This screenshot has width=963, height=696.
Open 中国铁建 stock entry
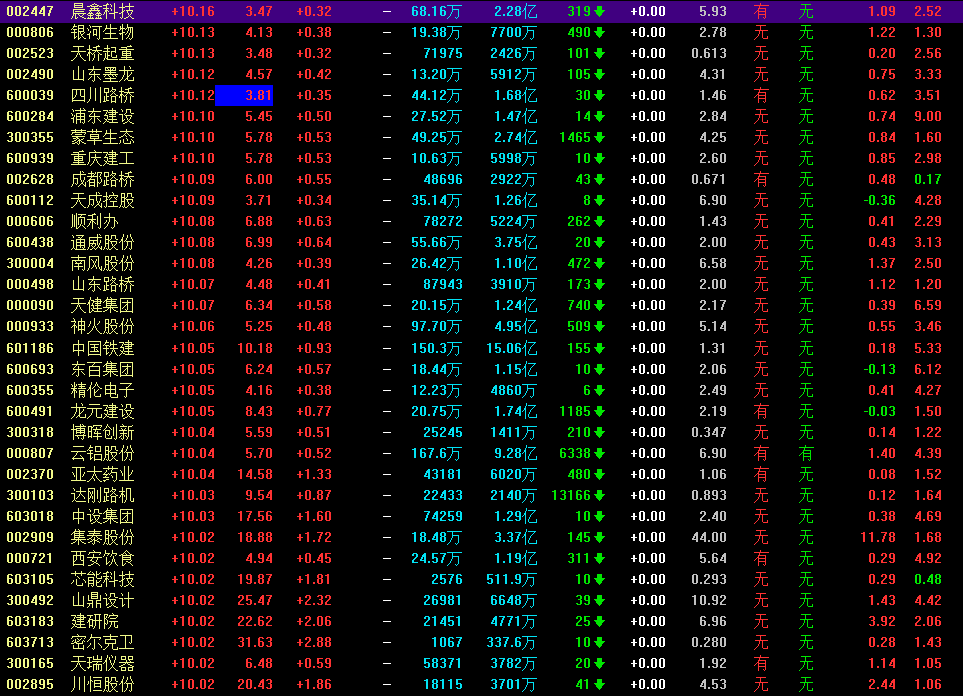click(102, 348)
